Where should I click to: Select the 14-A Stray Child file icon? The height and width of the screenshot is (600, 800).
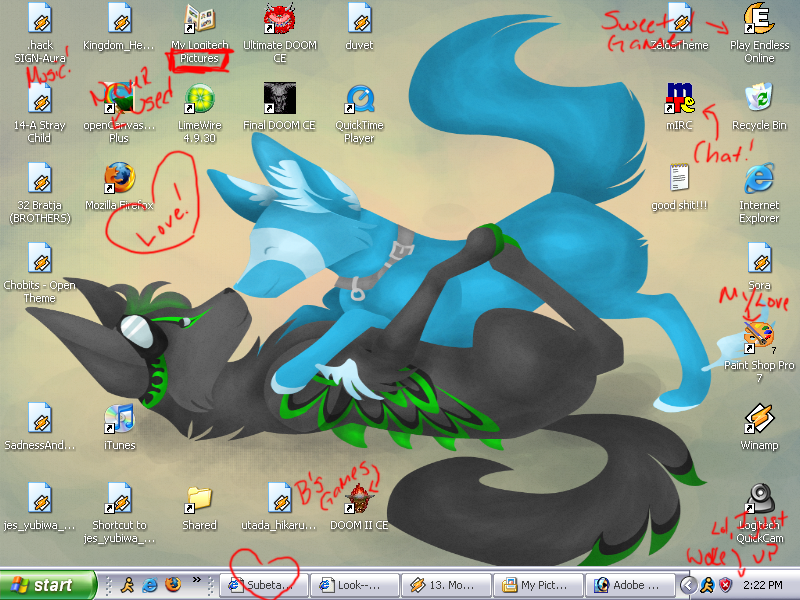tap(40, 98)
